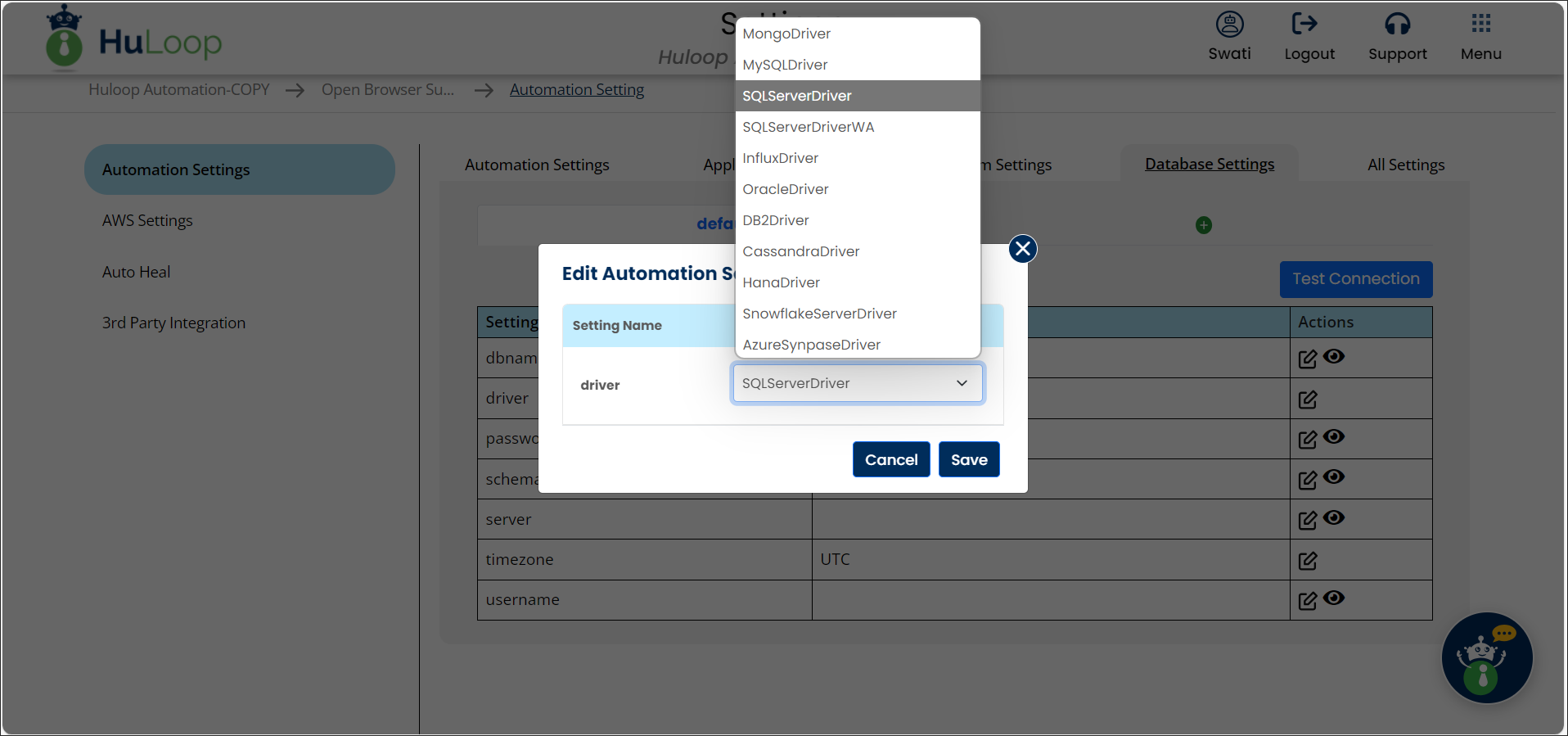Open 3rd Party Integration sidebar item
The width and height of the screenshot is (1568, 736).
click(x=173, y=323)
